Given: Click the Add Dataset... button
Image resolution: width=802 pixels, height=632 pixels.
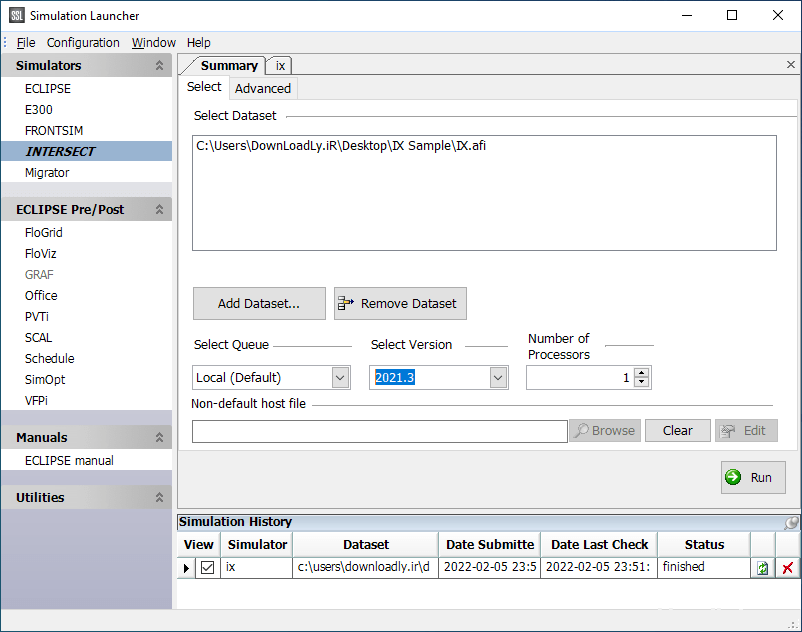Looking at the screenshot, I should [x=259, y=304].
